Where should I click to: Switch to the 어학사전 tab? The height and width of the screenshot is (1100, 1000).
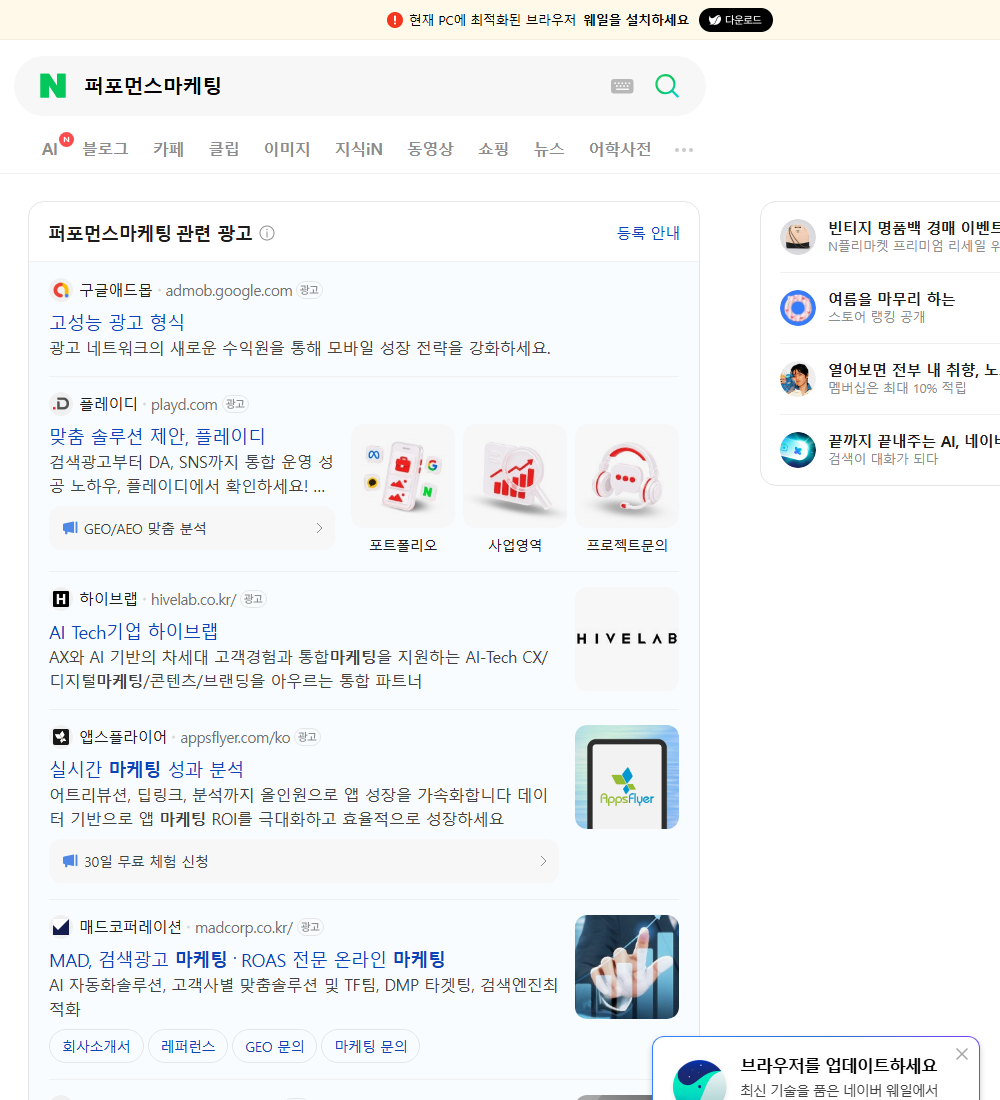tap(620, 149)
